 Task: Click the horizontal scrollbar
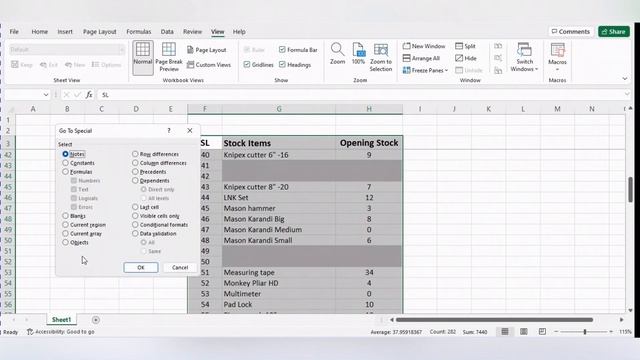click(x=494, y=320)
